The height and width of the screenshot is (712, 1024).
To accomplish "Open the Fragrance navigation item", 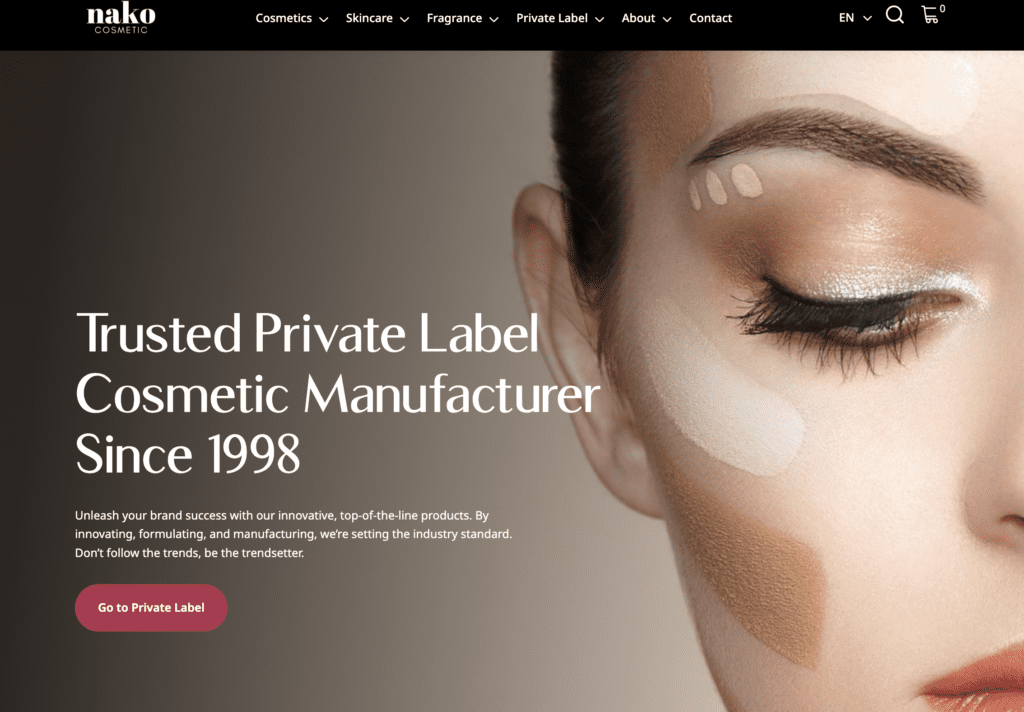I will 455,18.
